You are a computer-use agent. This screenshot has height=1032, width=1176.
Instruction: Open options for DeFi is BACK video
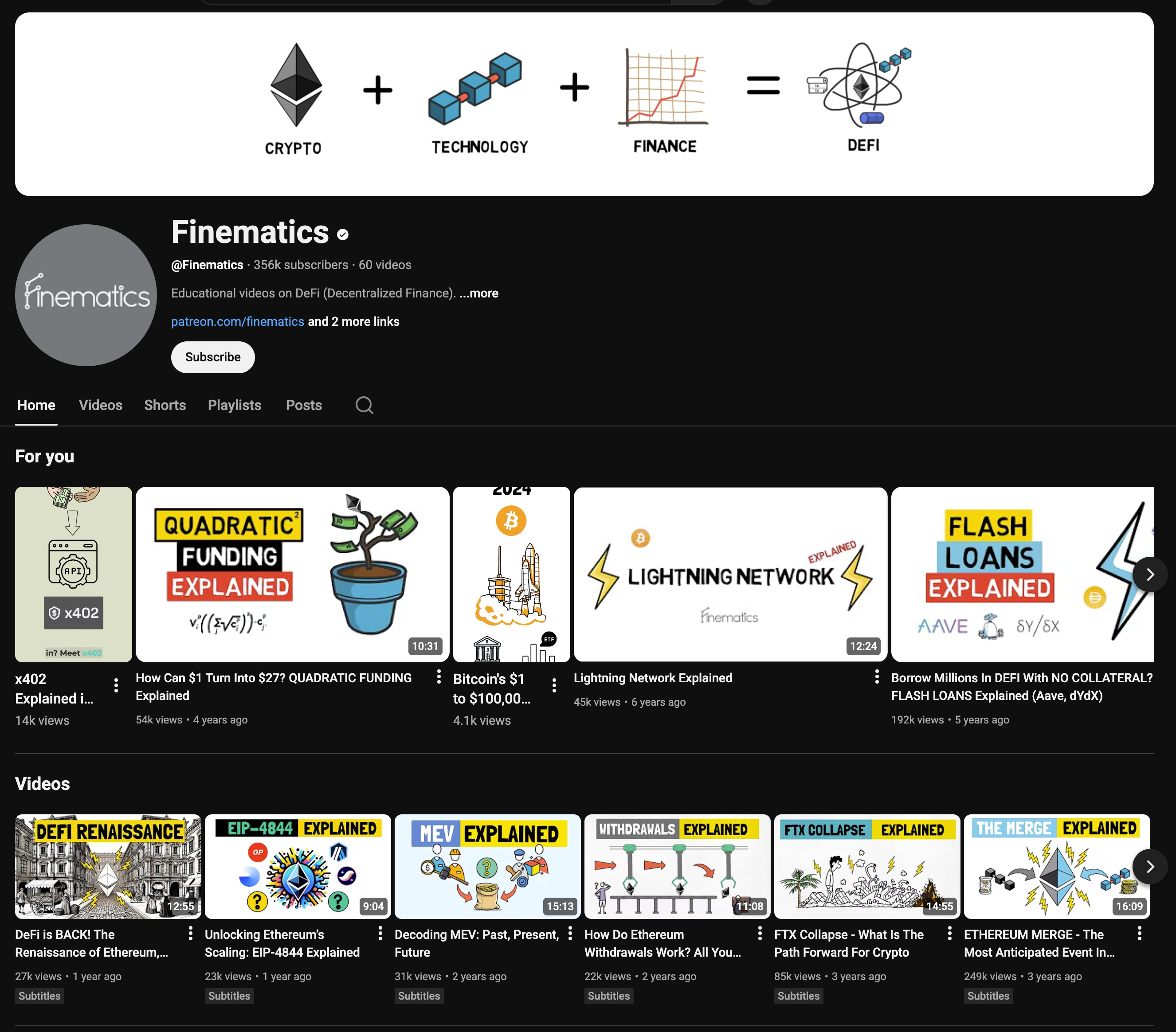coord(190,933)
